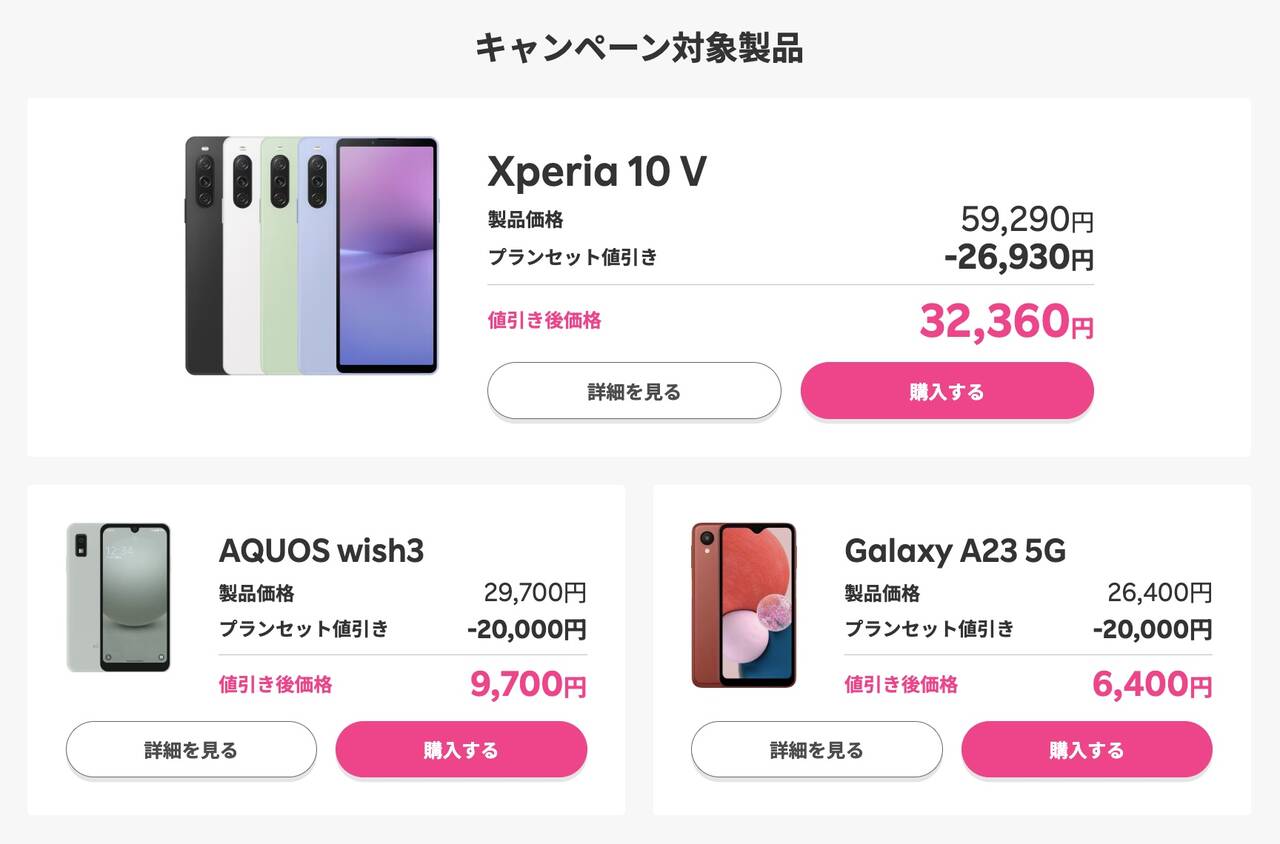Click the Xperia 10 V product title

click(x=597, y=172)
